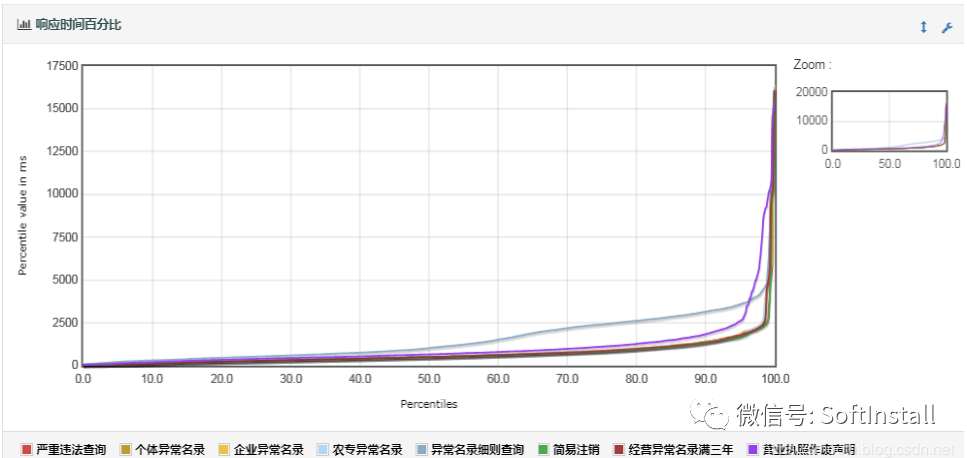Image resolution: width=967 pixels, height=458 pixels.
Task: Toggle the 农专异常名录 series legend label
Action: click(x=368, y=449)
